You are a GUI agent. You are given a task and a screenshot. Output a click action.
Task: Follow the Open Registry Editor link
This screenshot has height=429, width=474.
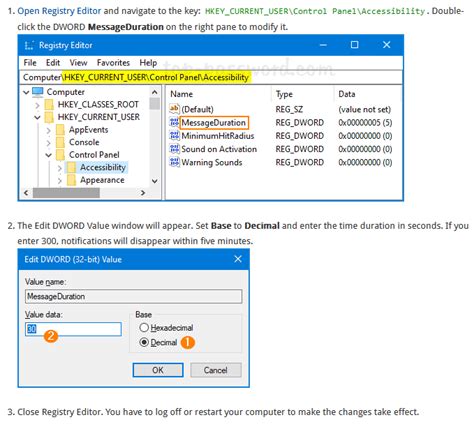[59, 11]
